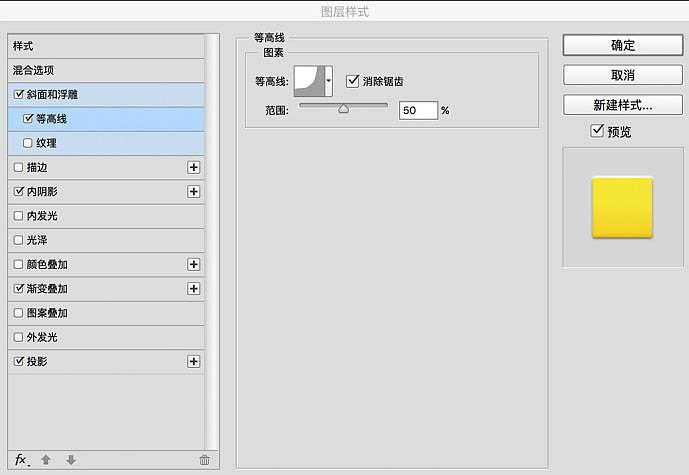Click the delete effect trash icon
The image size is (689, 475).
205,459
